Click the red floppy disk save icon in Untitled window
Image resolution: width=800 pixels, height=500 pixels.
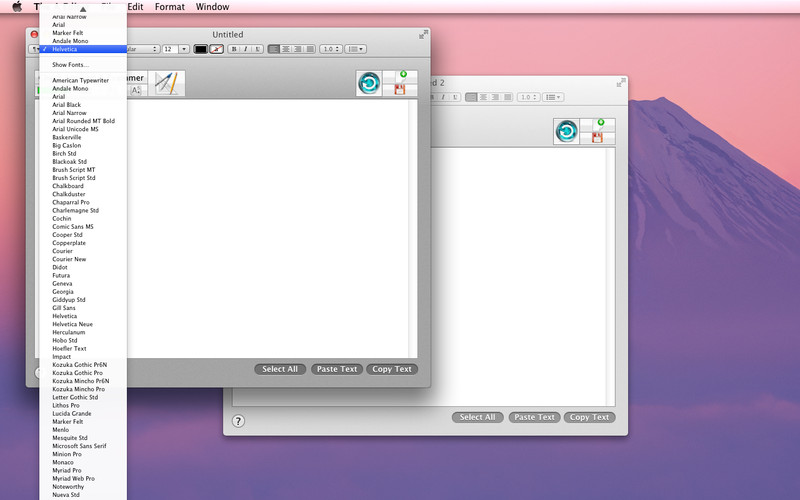click(401, 90)
